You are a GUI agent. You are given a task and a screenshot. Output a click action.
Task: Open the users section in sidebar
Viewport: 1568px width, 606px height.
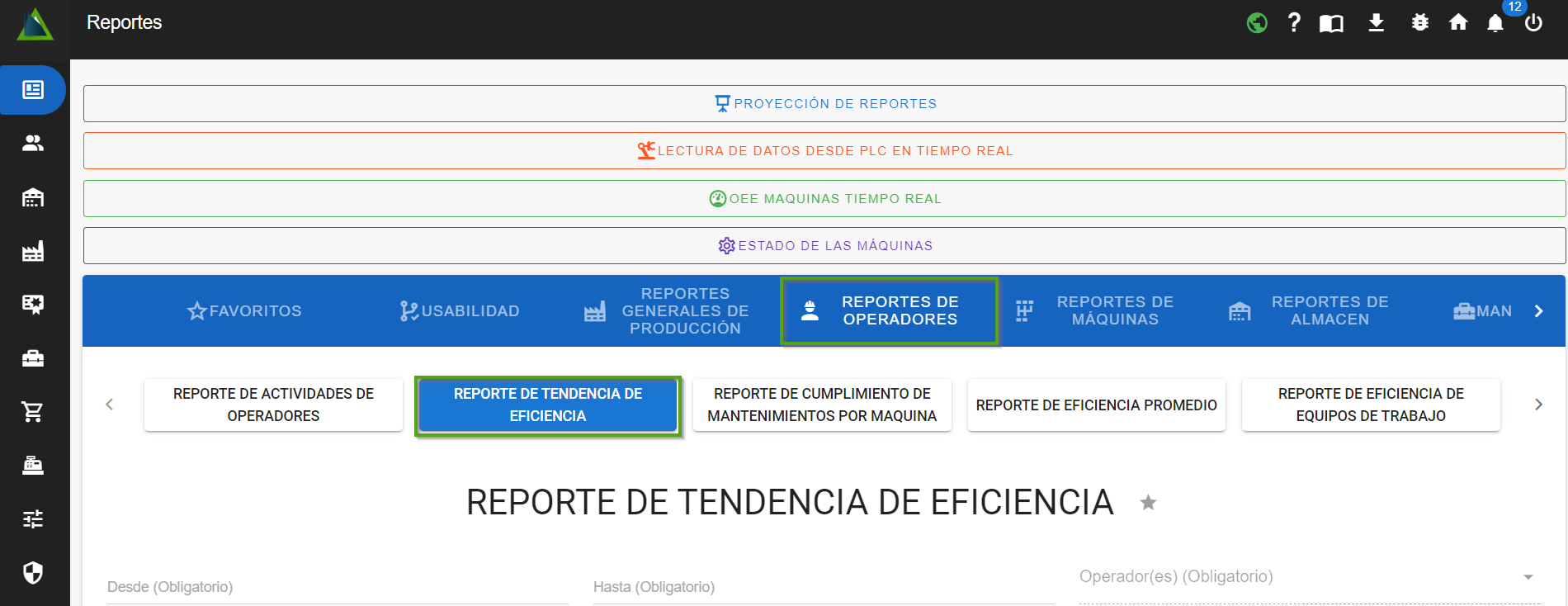[33, 144]
